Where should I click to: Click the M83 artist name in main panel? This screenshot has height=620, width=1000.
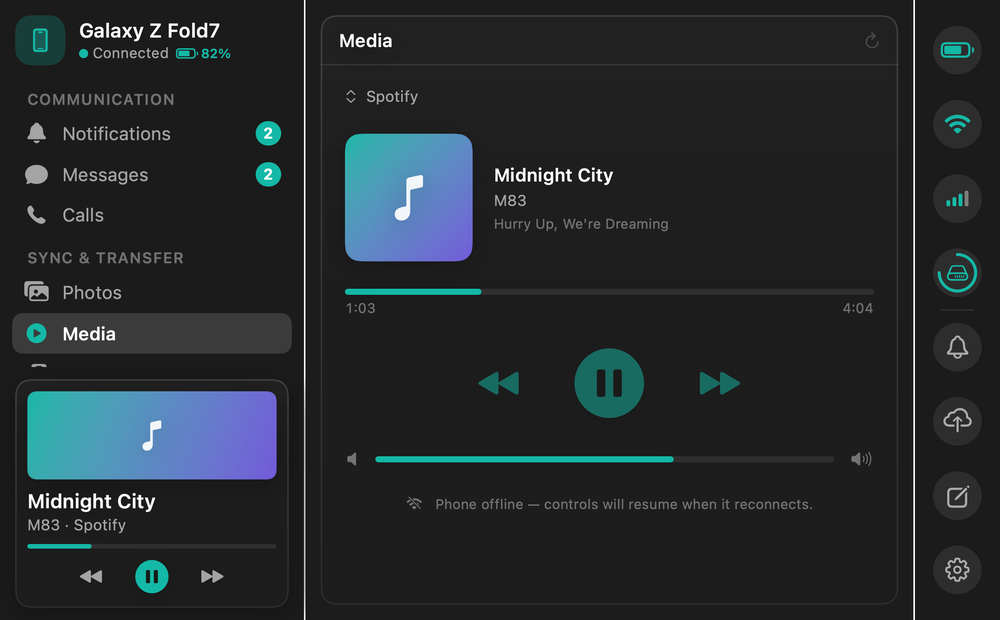pyautogui.click(x=510, y=200)
